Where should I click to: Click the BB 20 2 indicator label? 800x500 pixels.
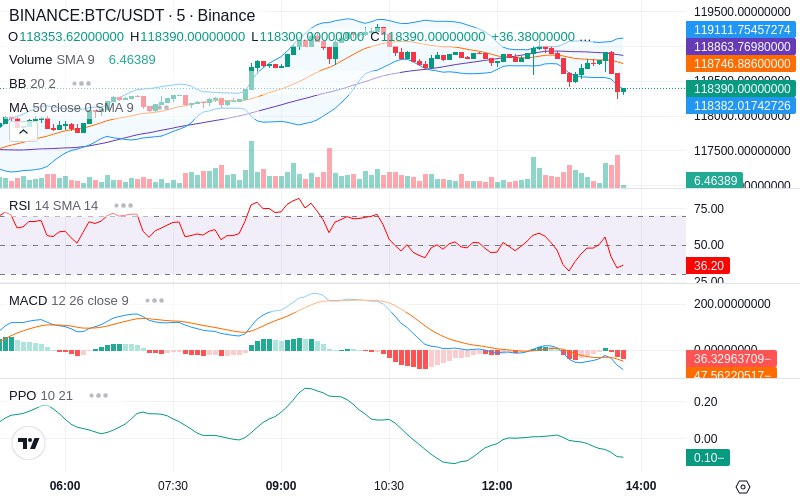(x=32, y=83)
